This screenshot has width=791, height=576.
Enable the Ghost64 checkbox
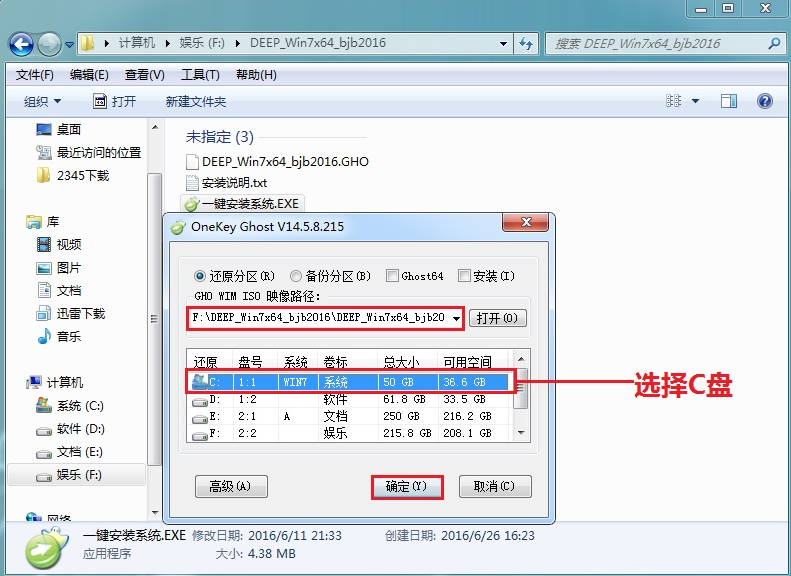(392, 276)
